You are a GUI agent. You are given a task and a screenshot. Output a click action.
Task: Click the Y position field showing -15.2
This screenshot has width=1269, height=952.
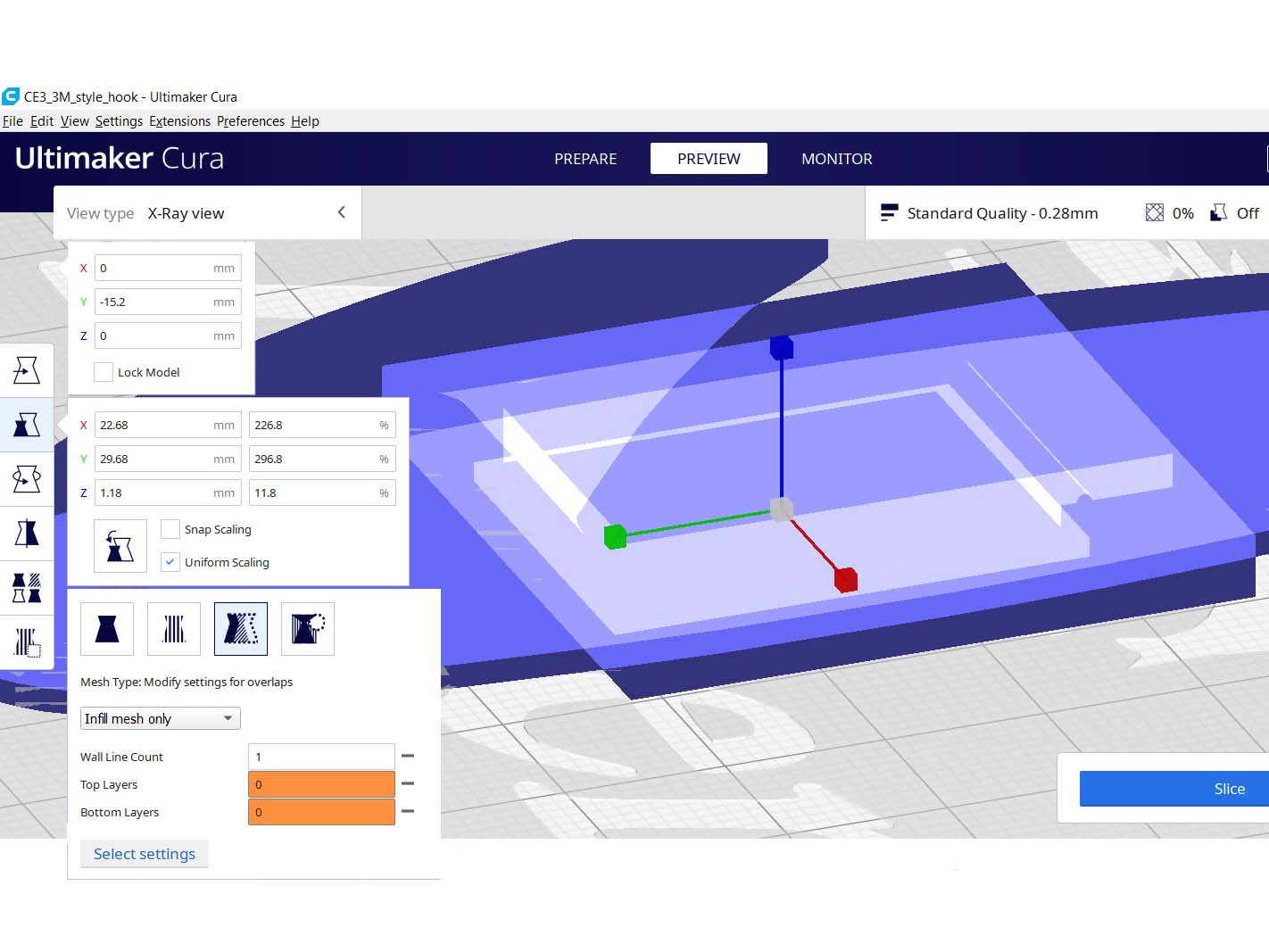tap(168, 302)
